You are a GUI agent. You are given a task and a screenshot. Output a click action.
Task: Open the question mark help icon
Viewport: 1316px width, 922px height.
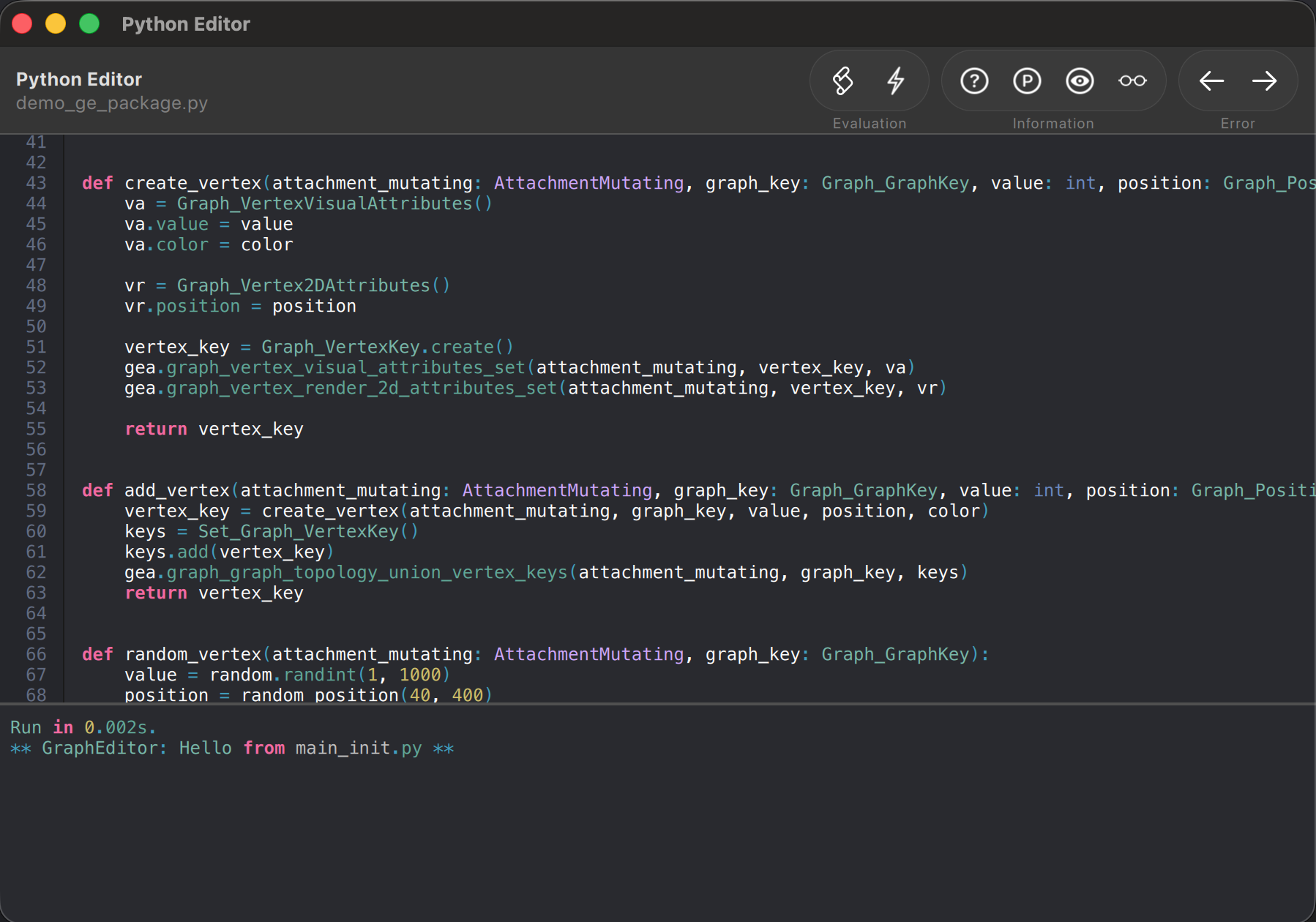[x=974, y=81]
